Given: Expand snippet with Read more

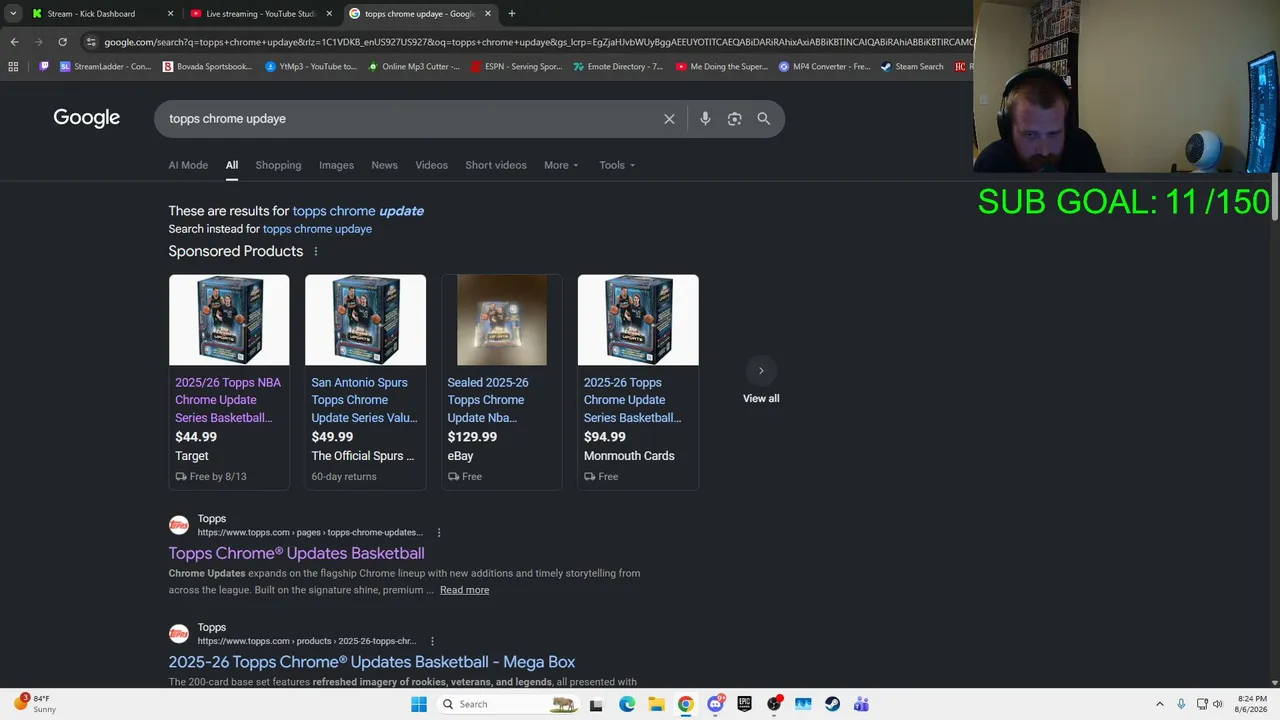Looking at the screenshot, I should [x=464, y=590].
